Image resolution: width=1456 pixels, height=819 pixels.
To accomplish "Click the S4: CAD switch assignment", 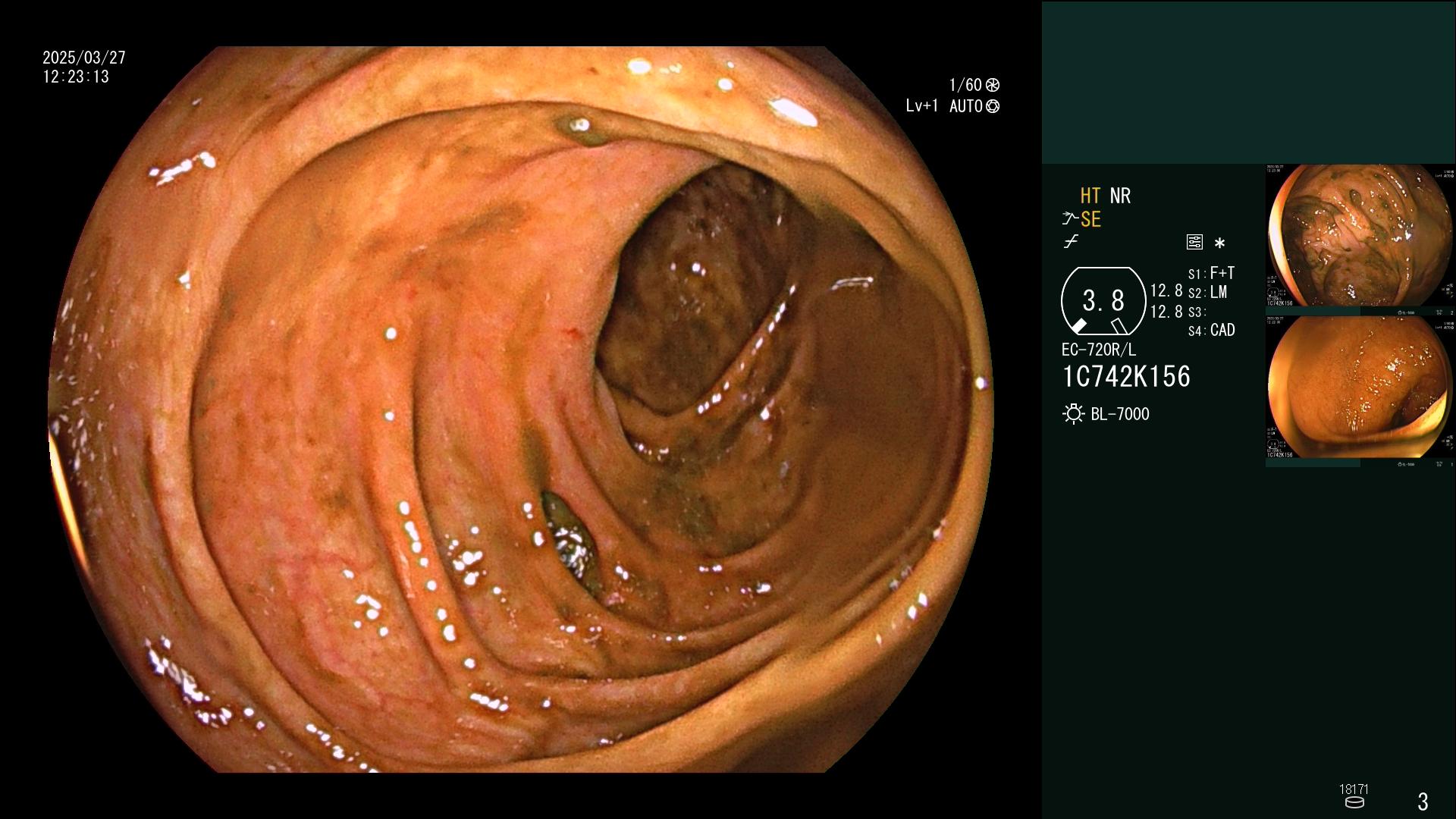I will pos(1211,331).
